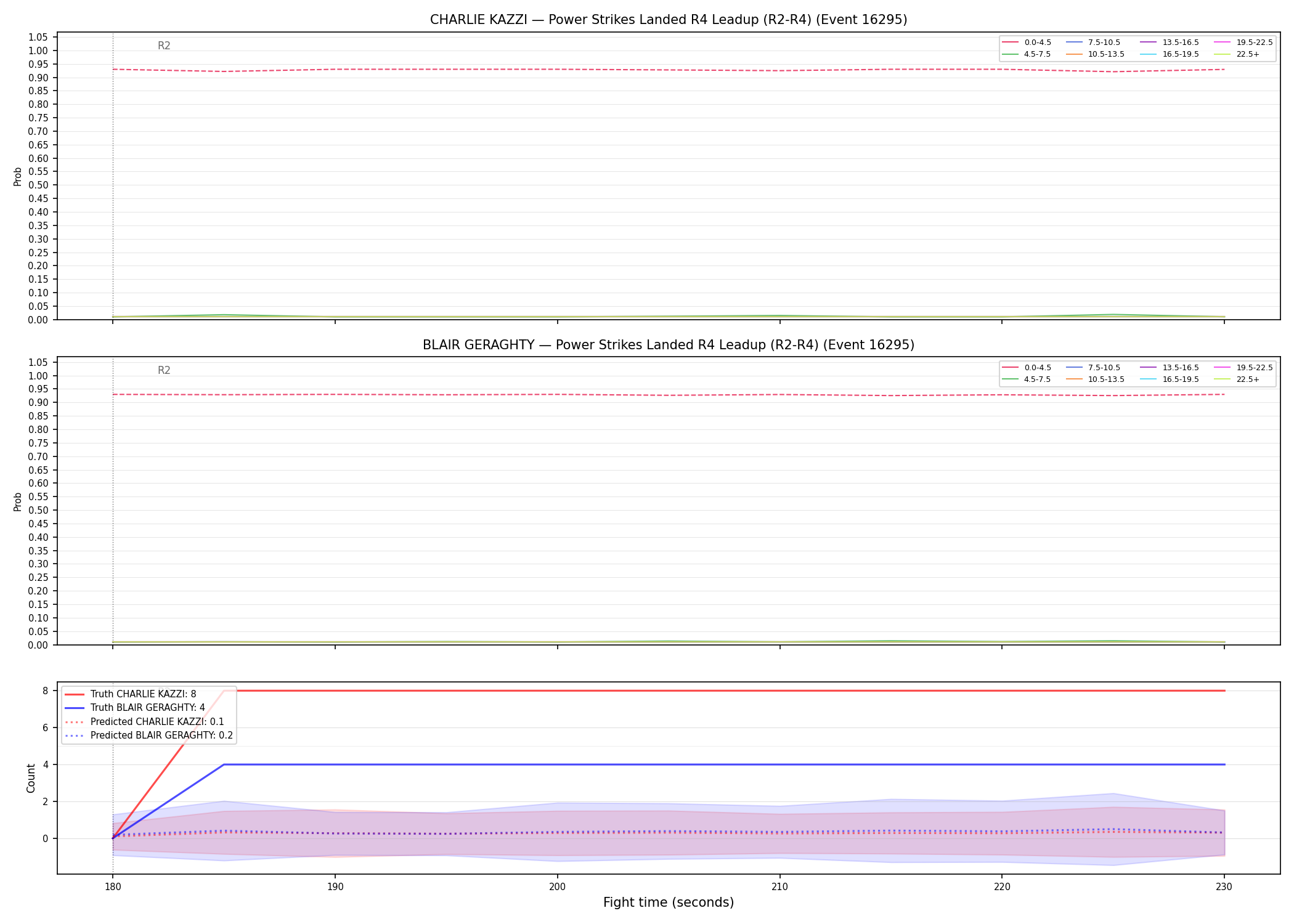
Task: Click the R2 marker label in top chart
Action: coord(164,46)
